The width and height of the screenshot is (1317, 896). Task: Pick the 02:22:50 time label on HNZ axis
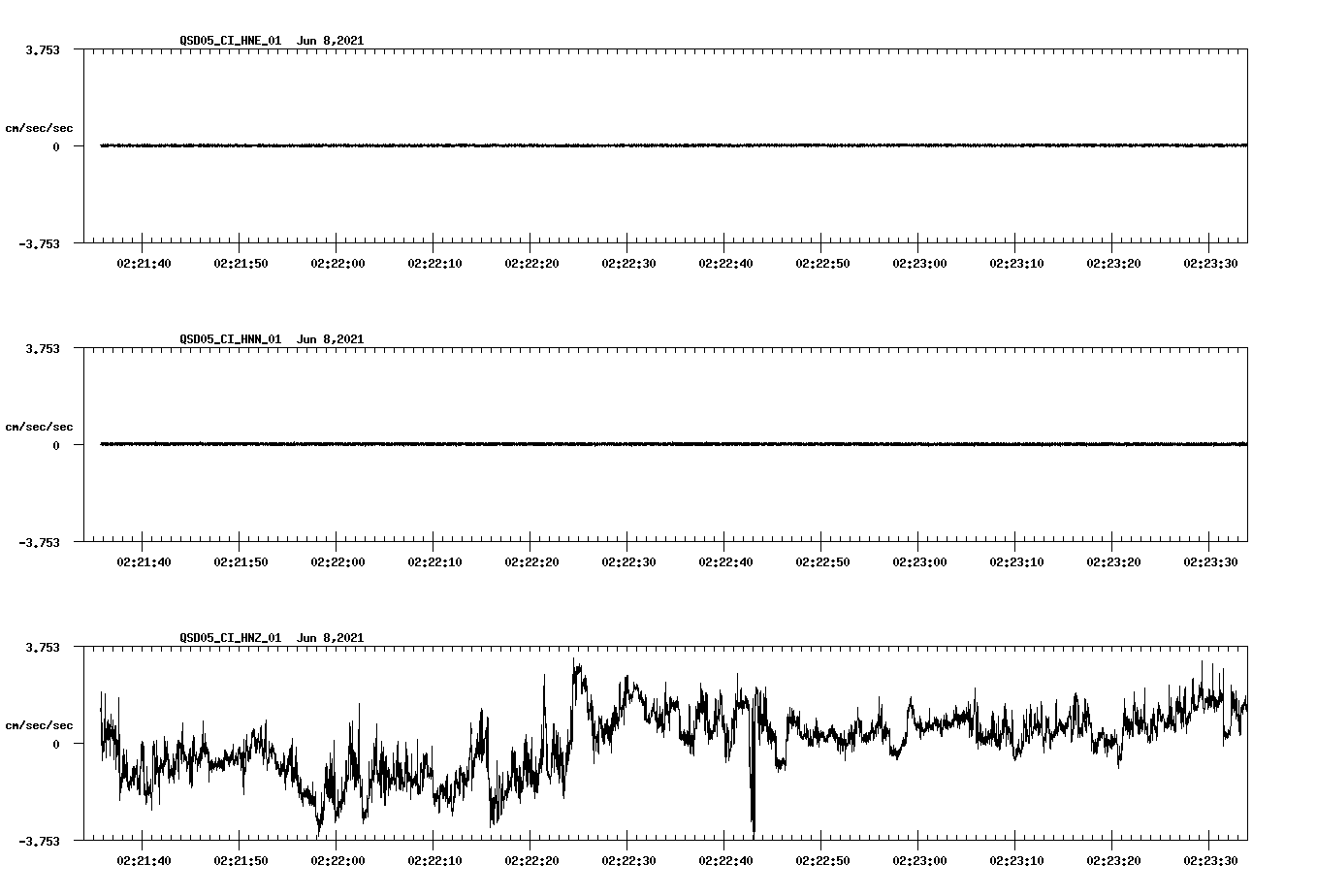(822, 861)
